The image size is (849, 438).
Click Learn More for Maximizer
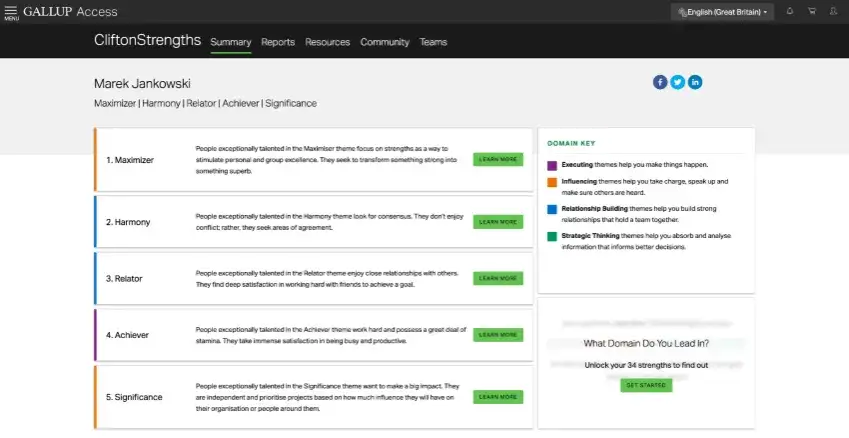498,159
